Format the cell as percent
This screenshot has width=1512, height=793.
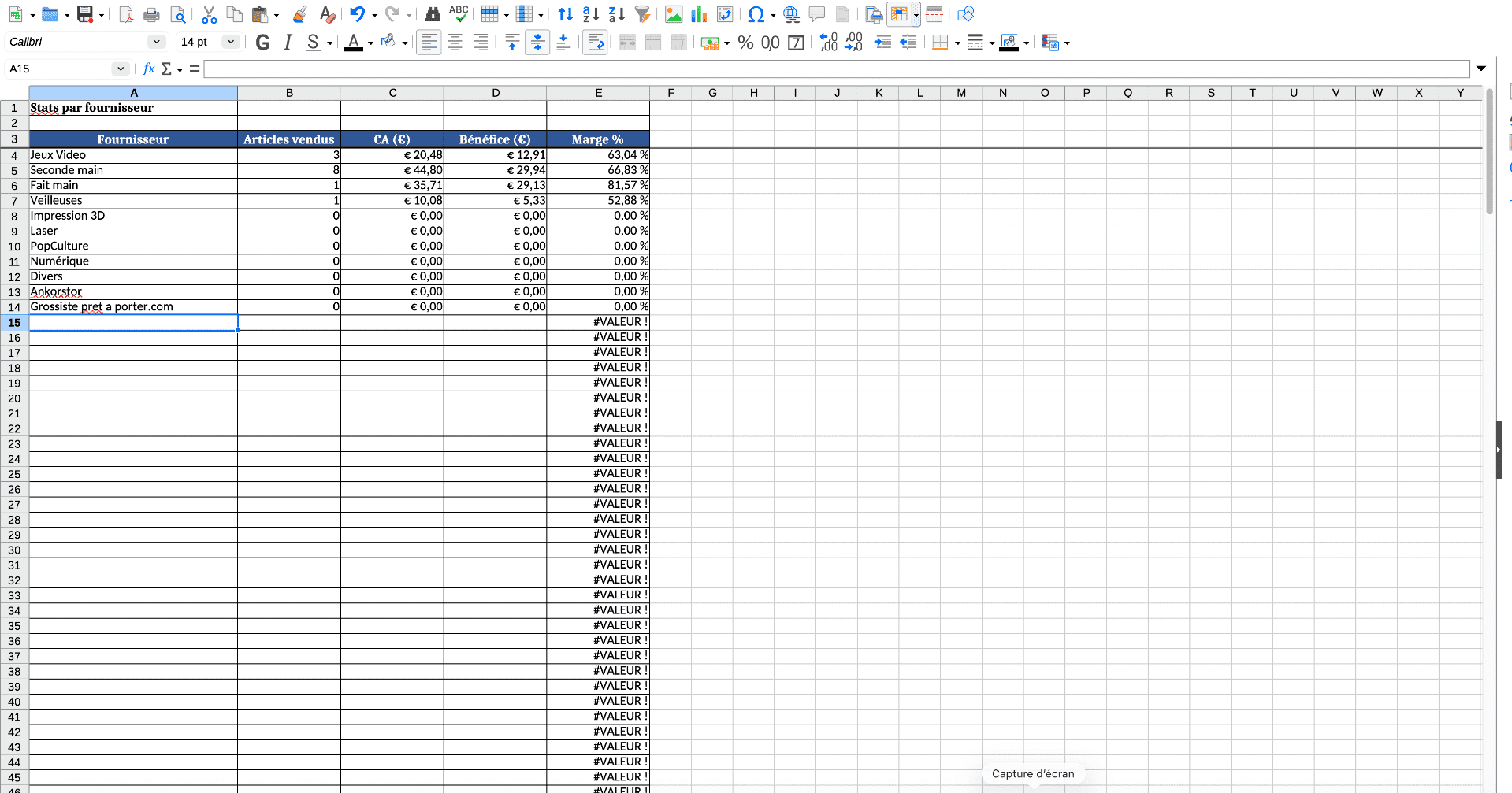745,43
